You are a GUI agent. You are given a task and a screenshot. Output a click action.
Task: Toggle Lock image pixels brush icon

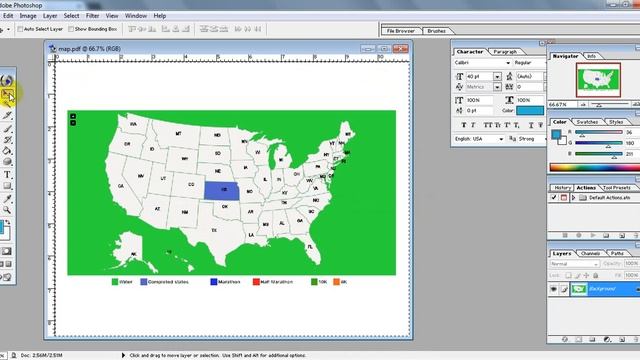click(x=577, y=276)
